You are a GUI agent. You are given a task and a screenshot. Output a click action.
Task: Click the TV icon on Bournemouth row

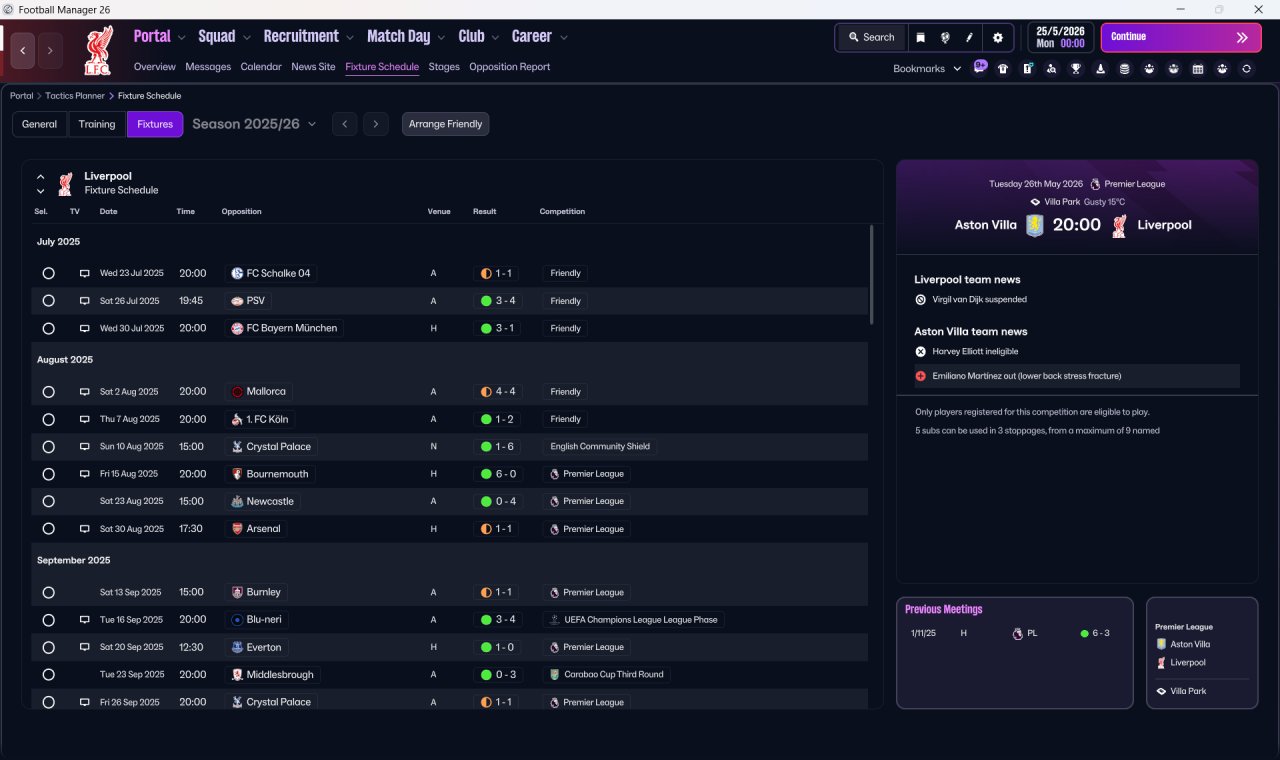click(x=85, y=474)
